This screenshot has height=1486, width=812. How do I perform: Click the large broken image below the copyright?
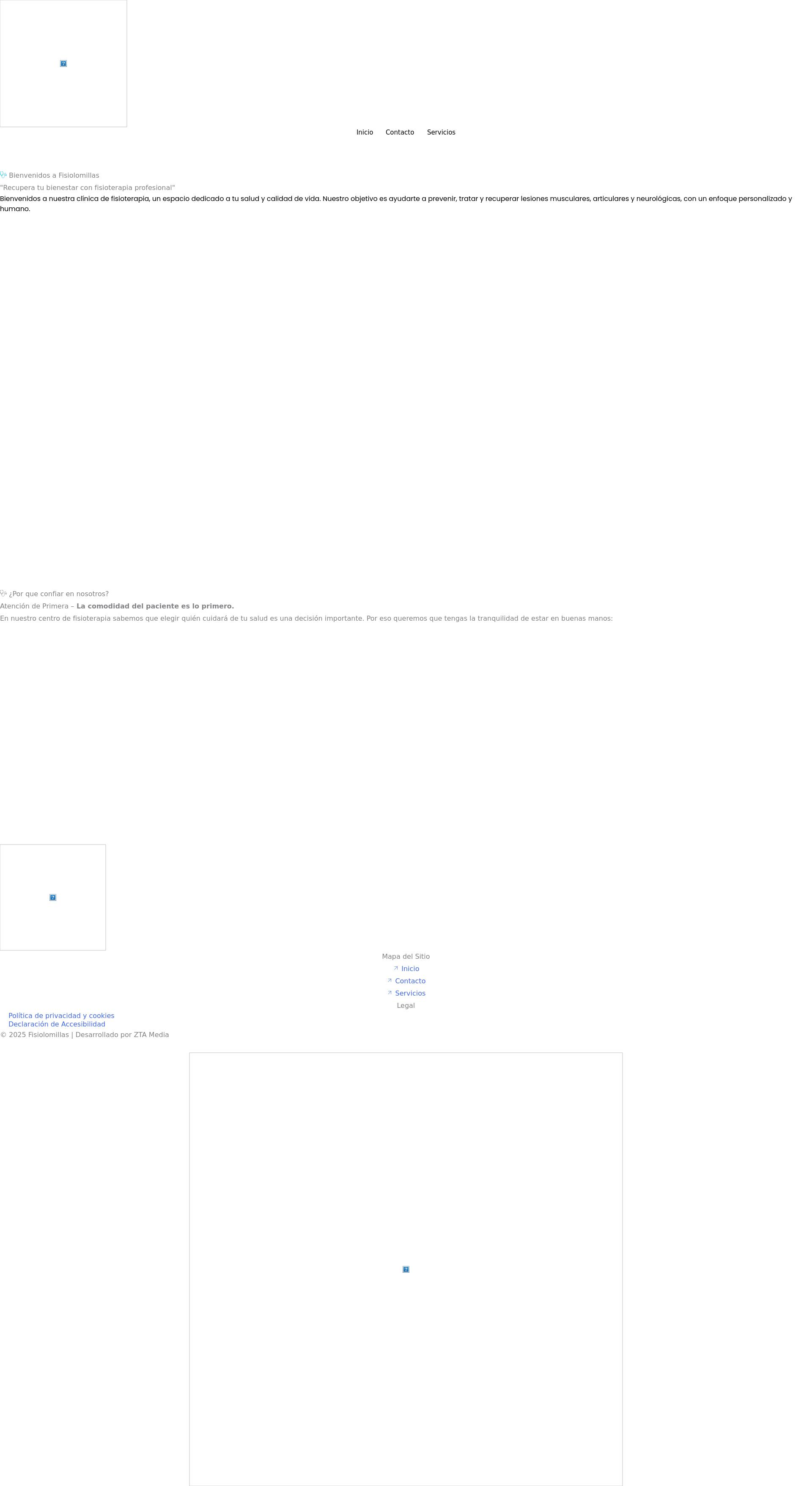[x=406, y=1269]
